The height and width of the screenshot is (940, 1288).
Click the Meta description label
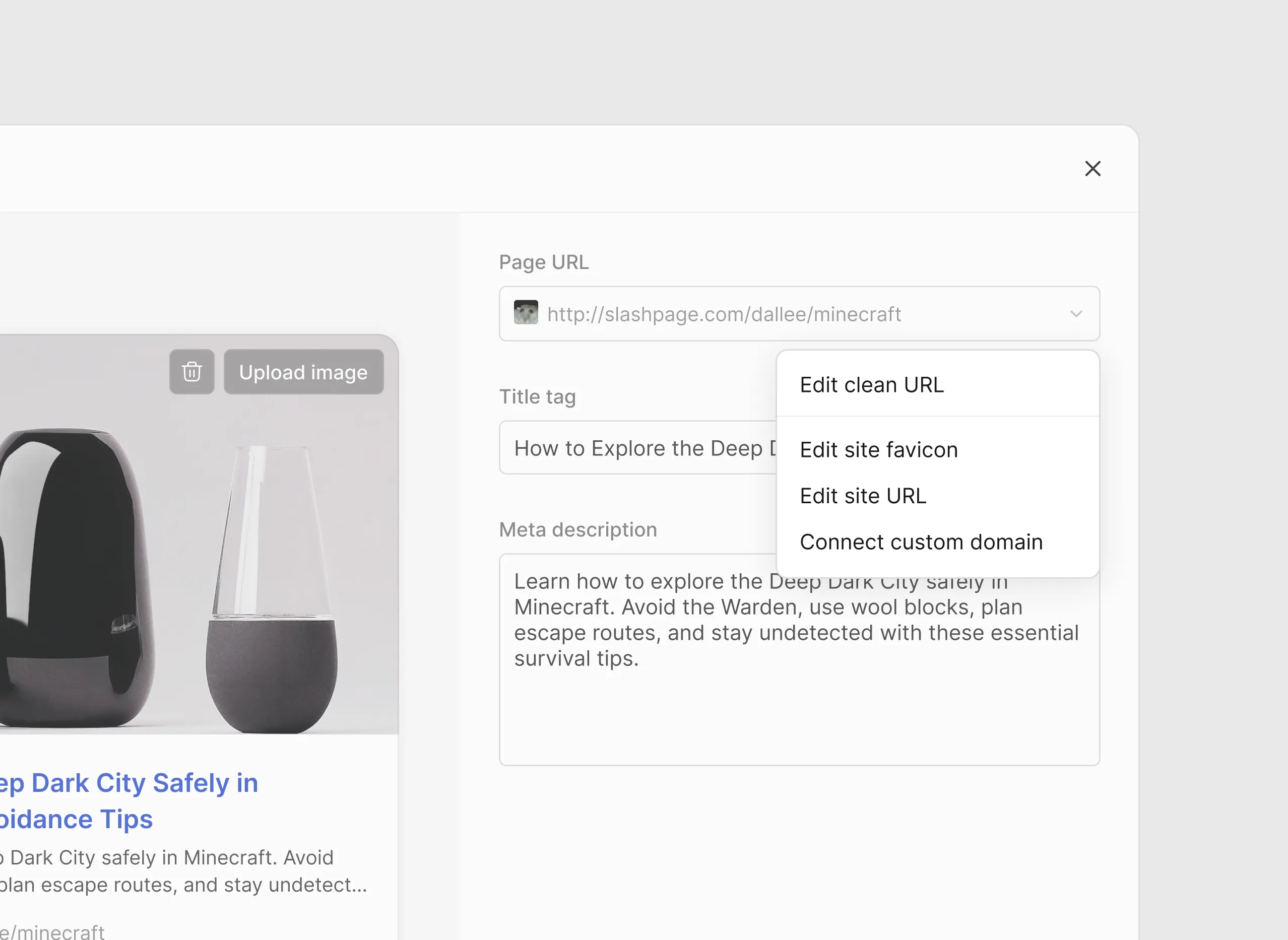(577, 530)
